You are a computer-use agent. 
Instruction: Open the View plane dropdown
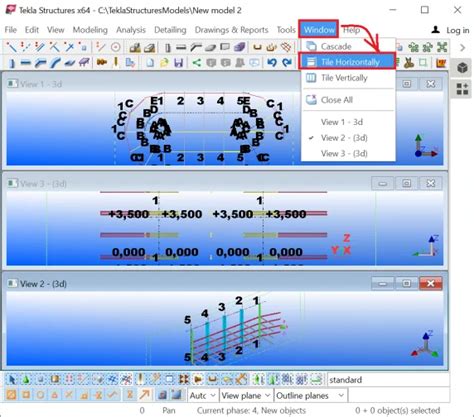click(x=246, y=396)
